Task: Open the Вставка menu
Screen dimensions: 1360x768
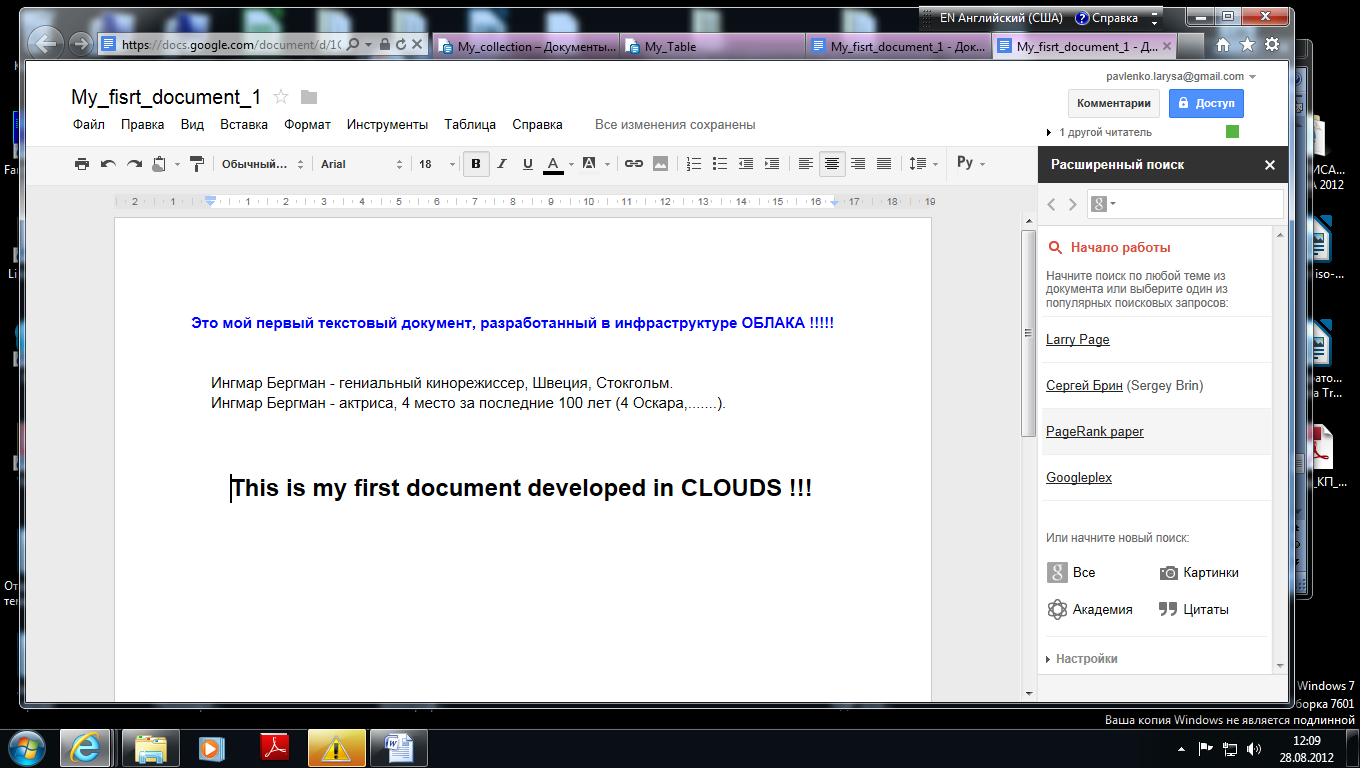Action: click(x=244, y=125)
